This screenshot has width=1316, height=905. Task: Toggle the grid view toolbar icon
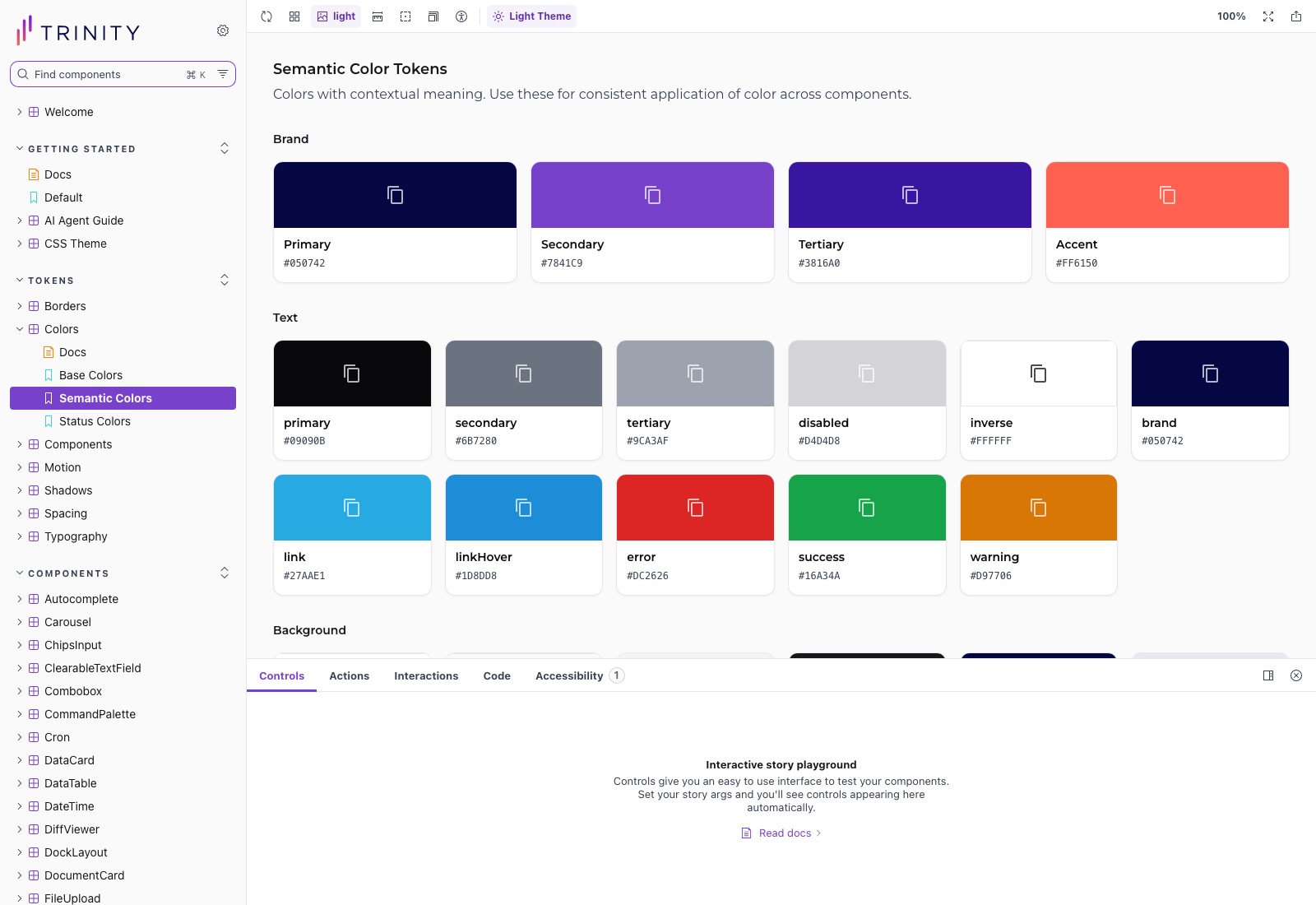[294, 16]
